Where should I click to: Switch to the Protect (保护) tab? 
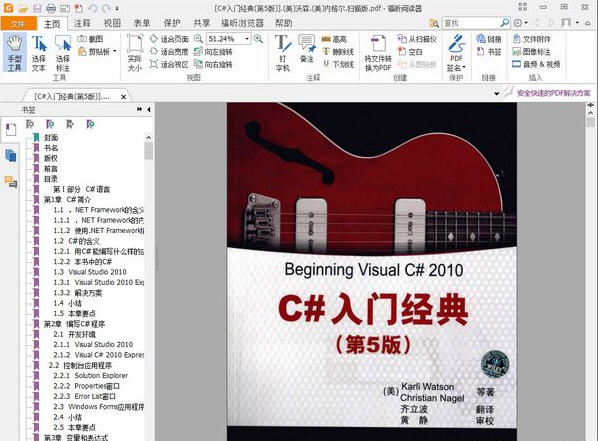click(172, 23)
